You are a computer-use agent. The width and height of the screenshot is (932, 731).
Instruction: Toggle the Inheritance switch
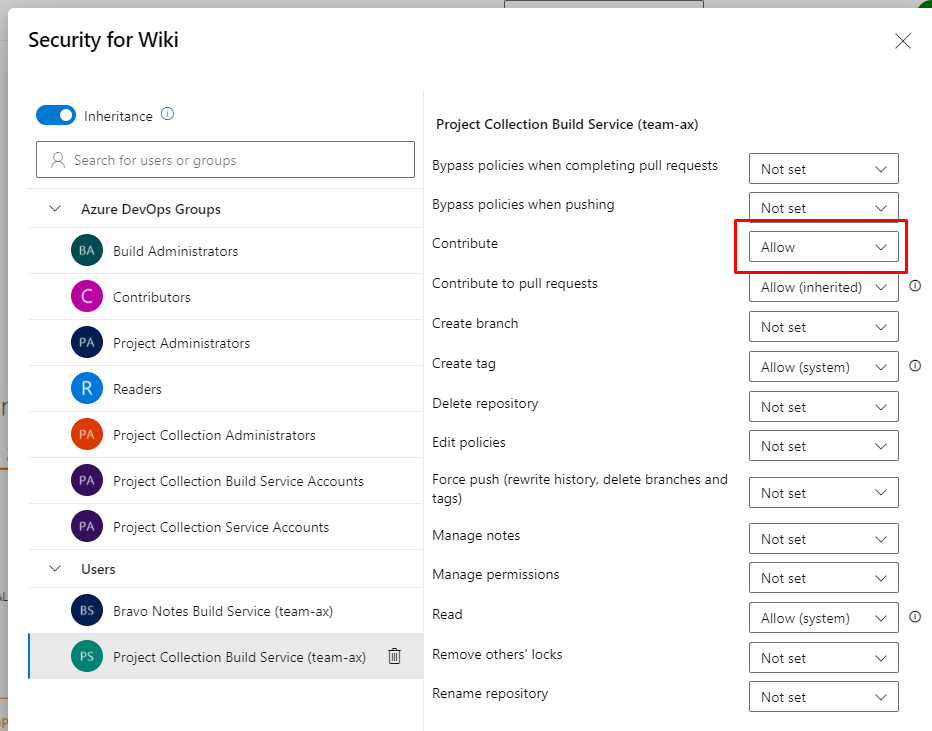pos(56,115)
